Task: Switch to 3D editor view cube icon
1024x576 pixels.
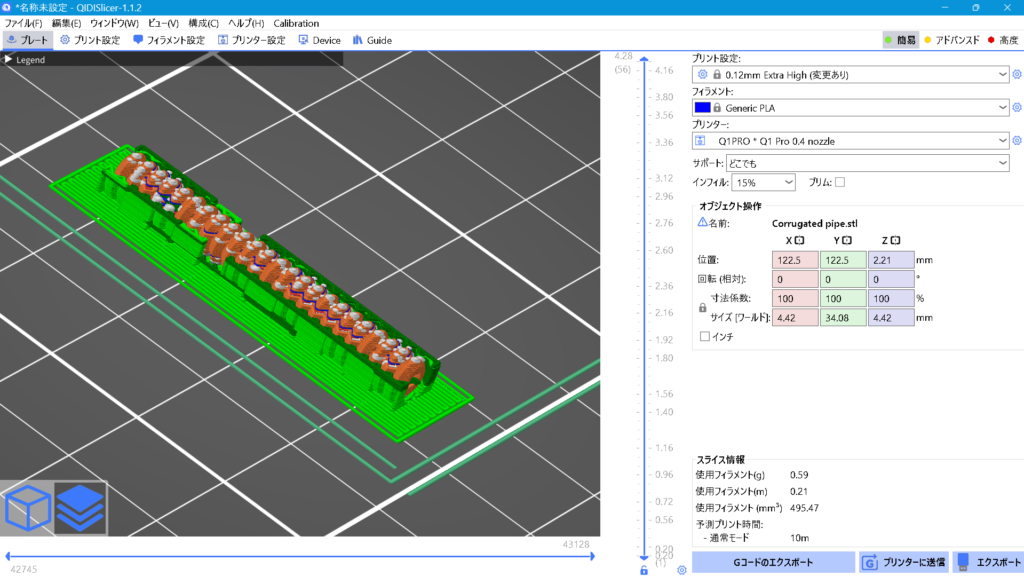Action: coord(27,510)
